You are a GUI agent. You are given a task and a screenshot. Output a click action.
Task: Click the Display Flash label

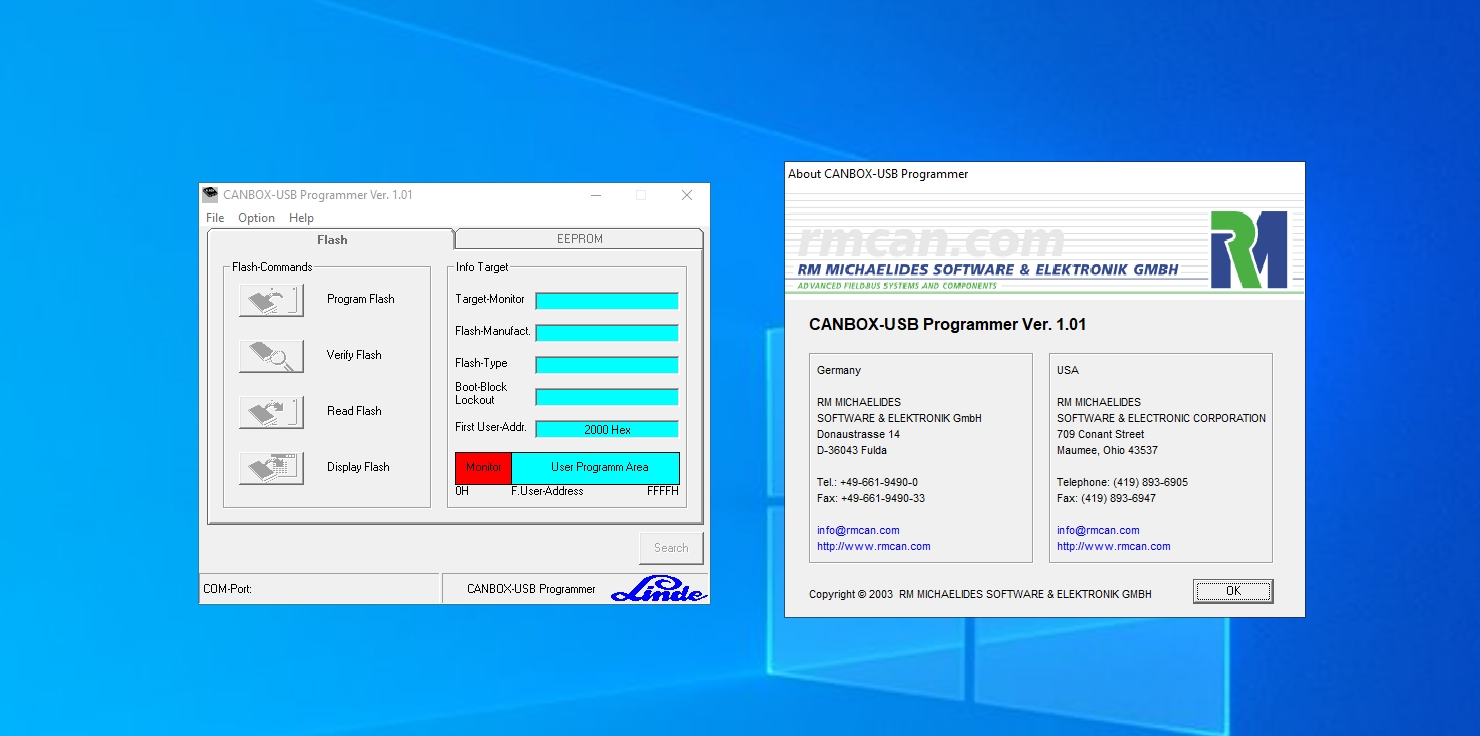point(358,467)
